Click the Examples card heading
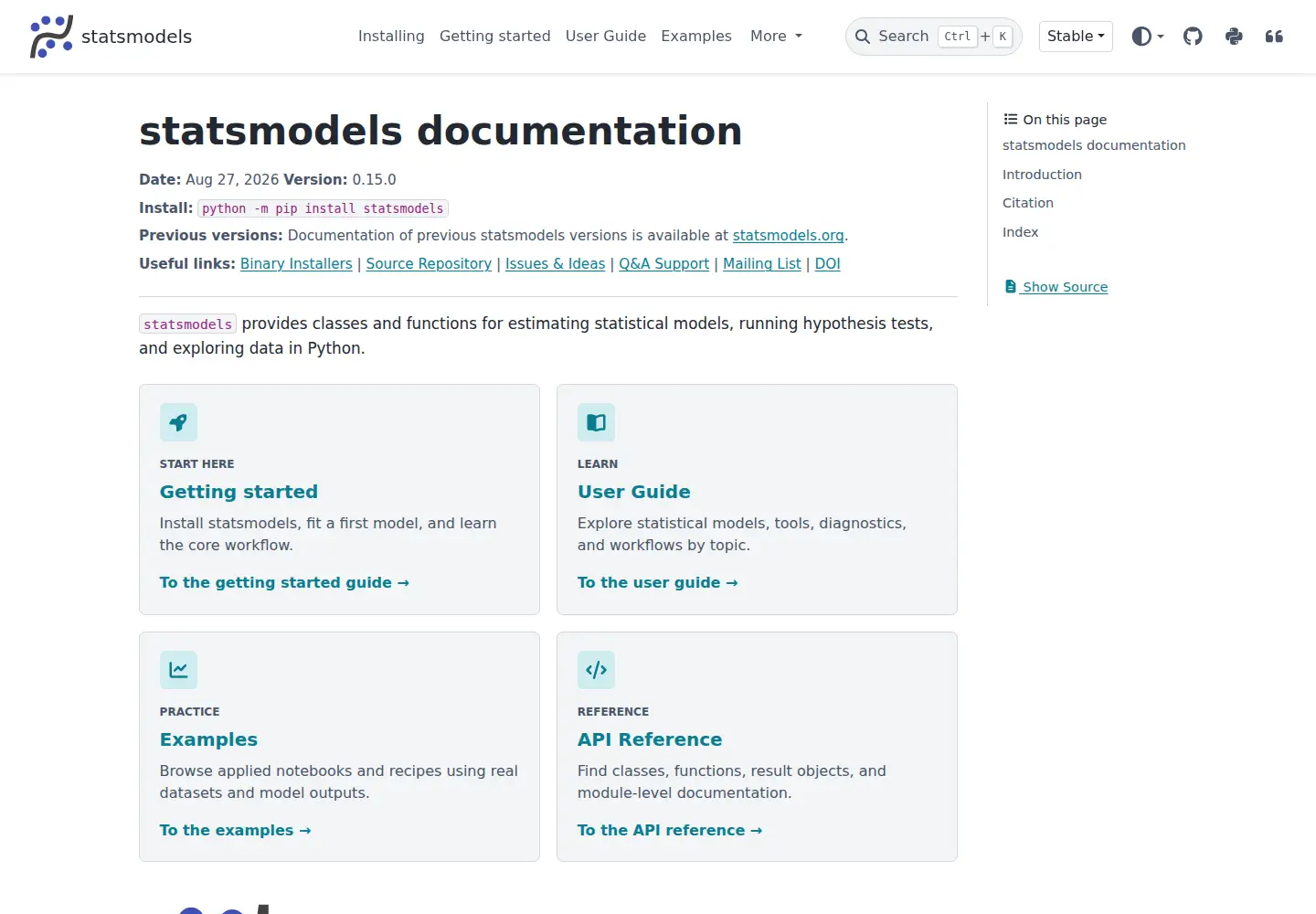 [x=208, y=739]
